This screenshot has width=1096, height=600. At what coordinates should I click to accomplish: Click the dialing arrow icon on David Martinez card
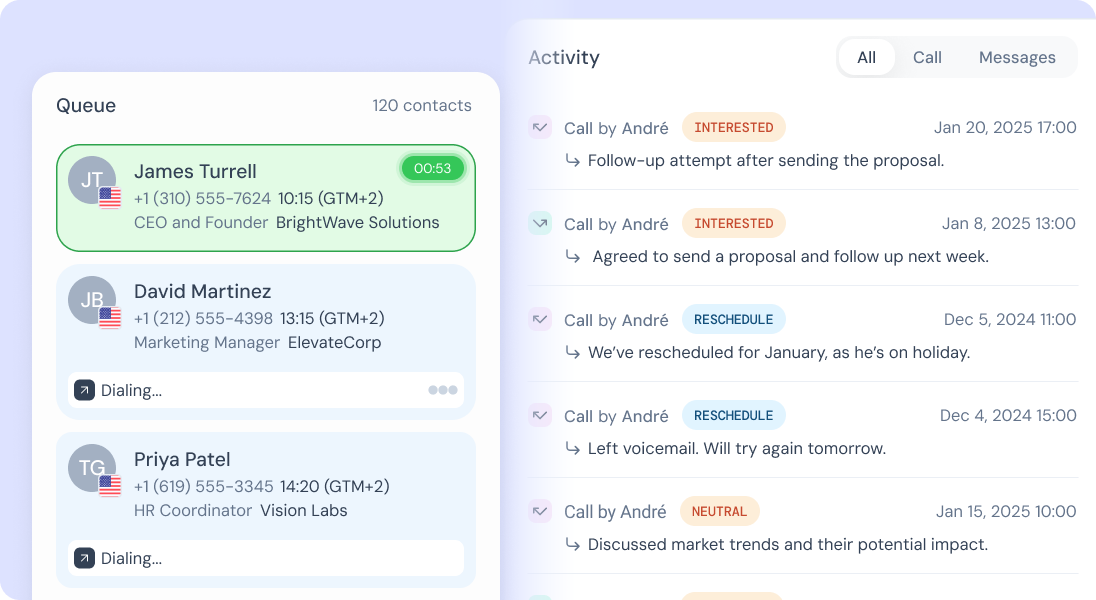pos(84,390)
